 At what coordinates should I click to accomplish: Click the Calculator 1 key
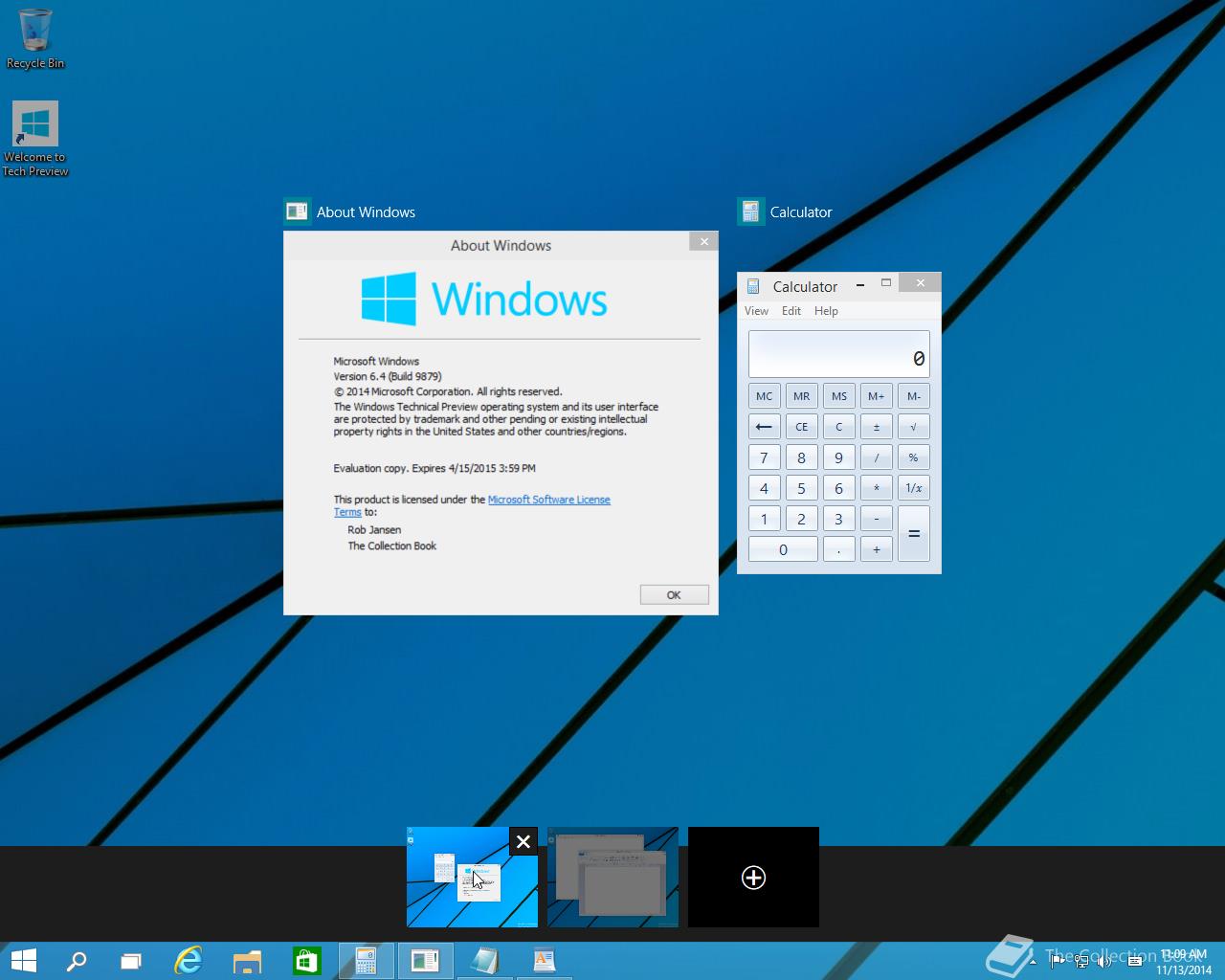[764, 519]
